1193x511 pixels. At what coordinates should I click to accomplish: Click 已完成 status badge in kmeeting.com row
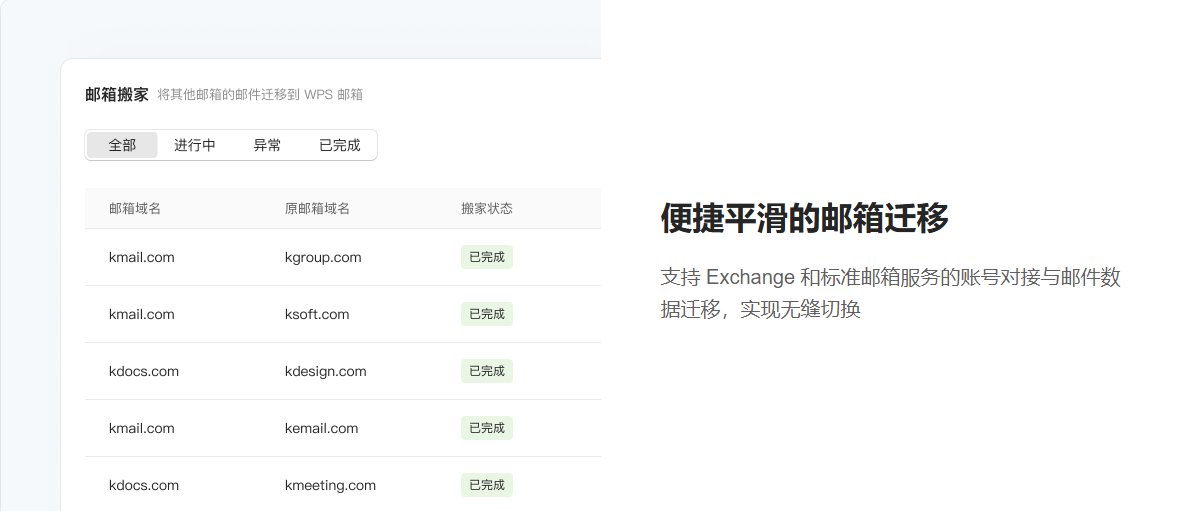(x=487, y=485)
